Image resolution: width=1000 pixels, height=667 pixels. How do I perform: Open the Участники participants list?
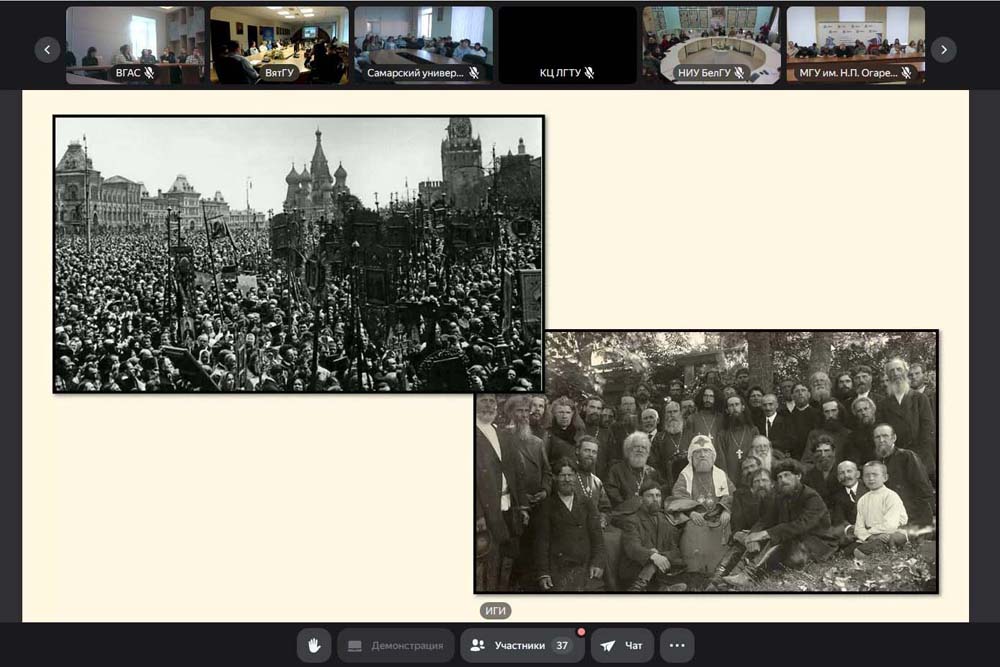[x=520, y=646]
